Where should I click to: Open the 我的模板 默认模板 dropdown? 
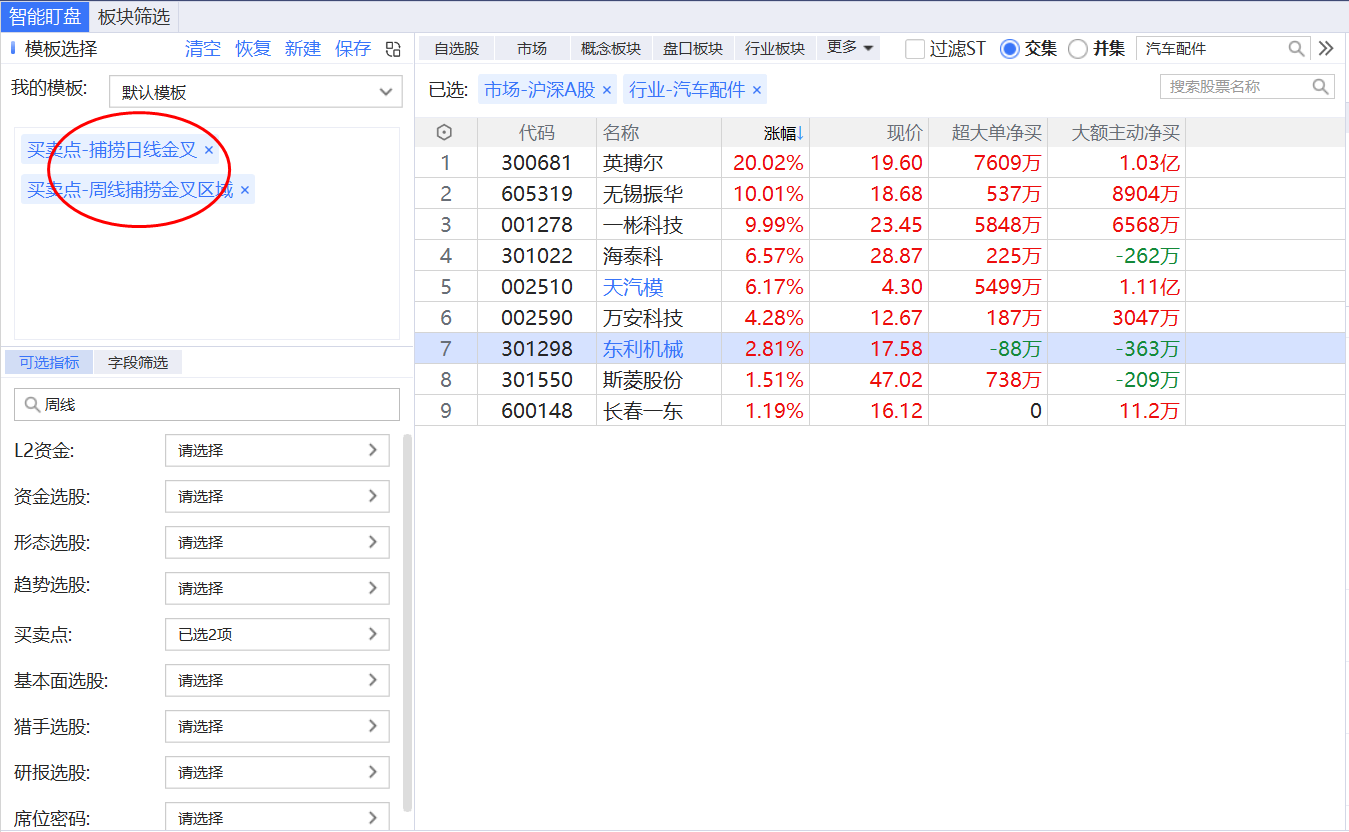[256, 92]
